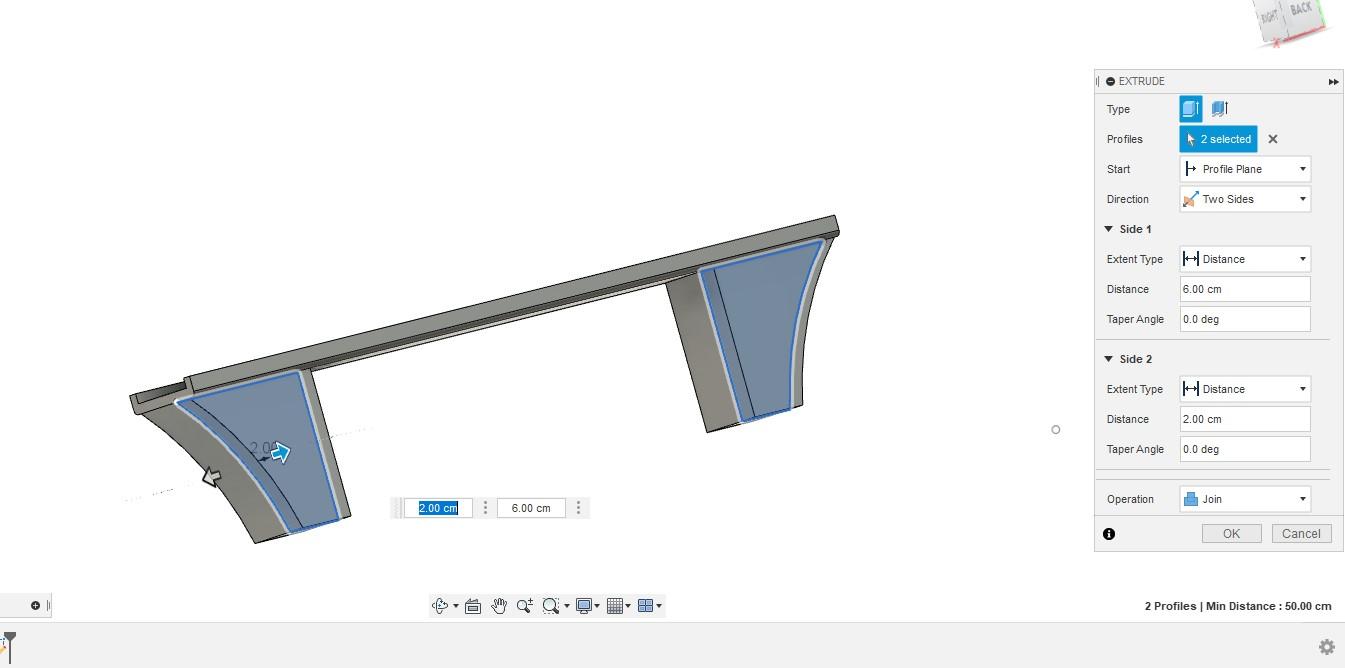1345x668 pixels.
Task: Select the Pan tool
Action: coord(499,605)
